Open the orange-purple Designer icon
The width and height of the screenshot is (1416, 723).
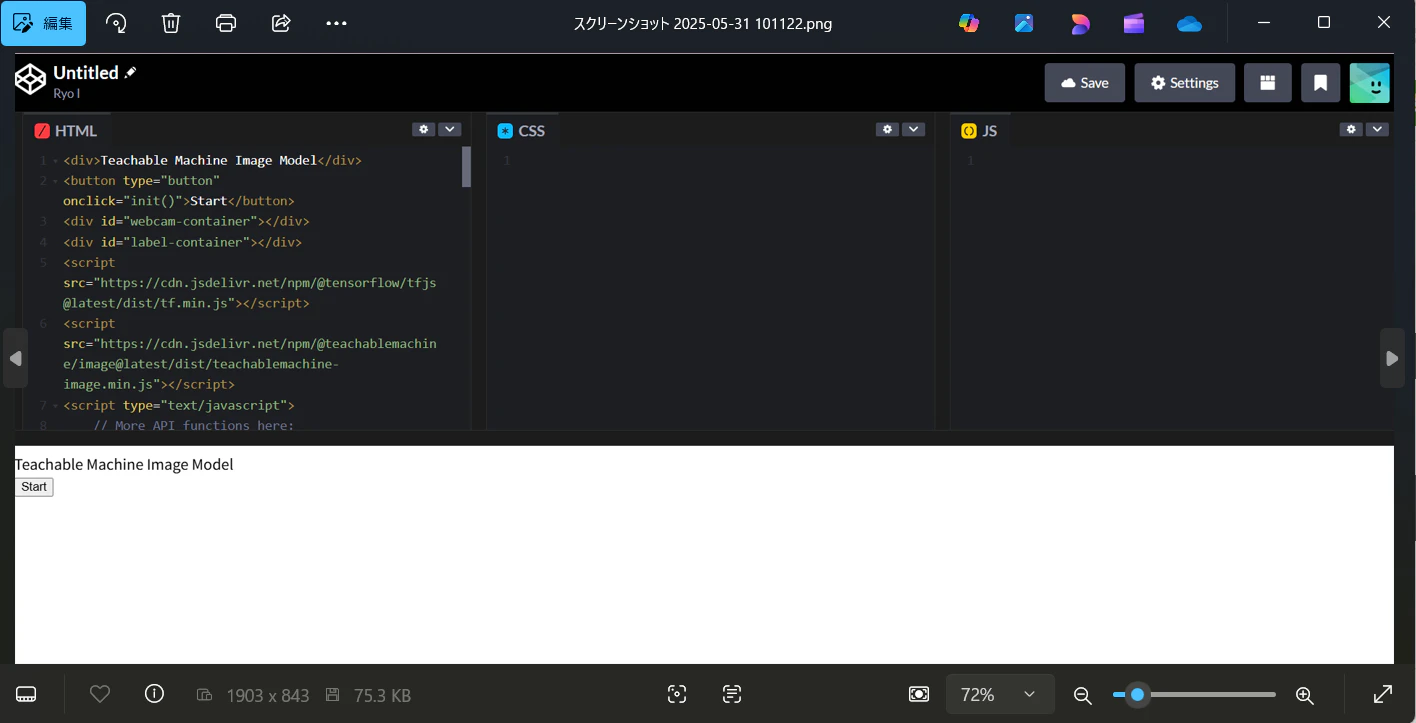tap(1080, 23)
